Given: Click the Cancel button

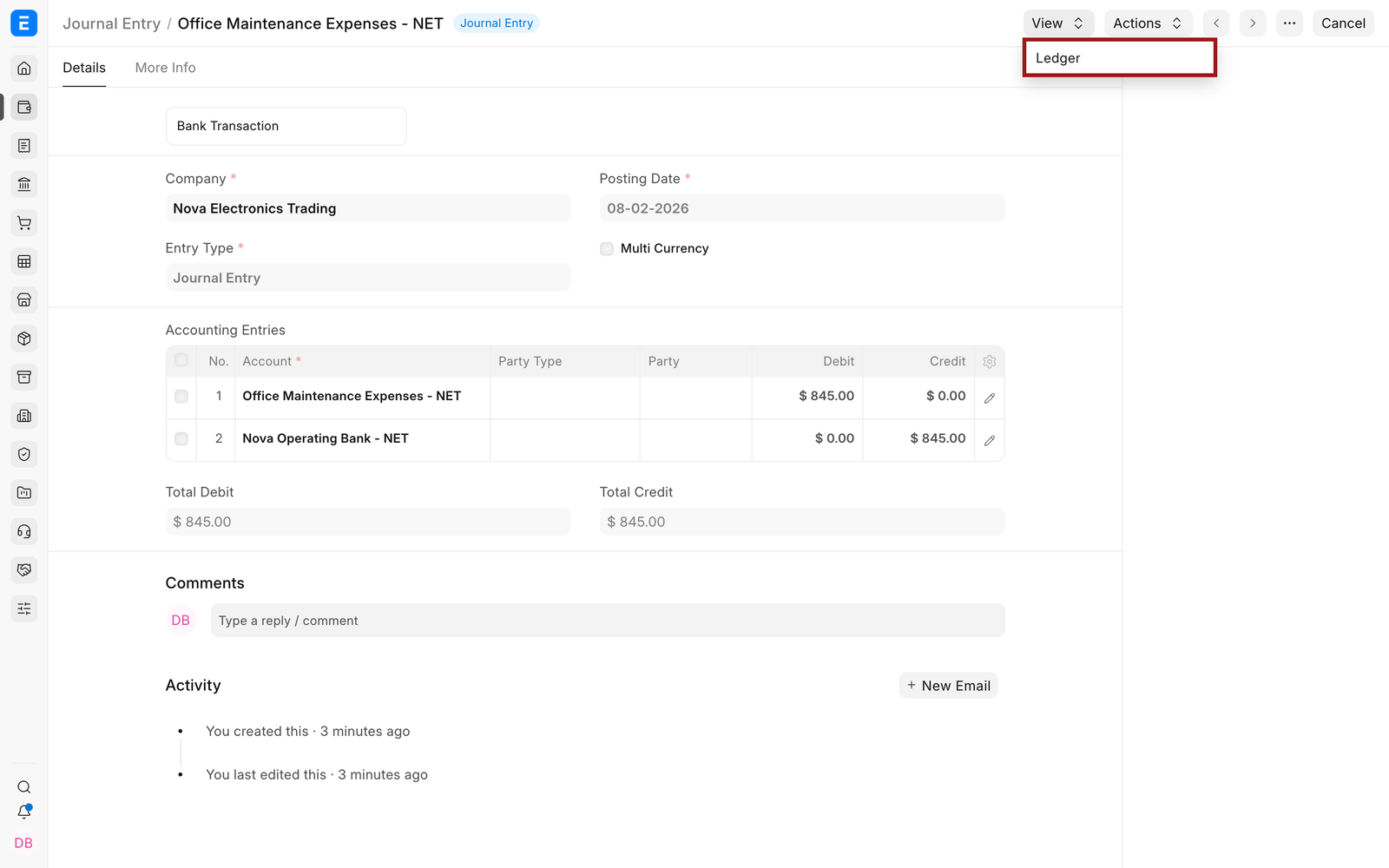Looking at the screenshot, I should (1343, 23).
